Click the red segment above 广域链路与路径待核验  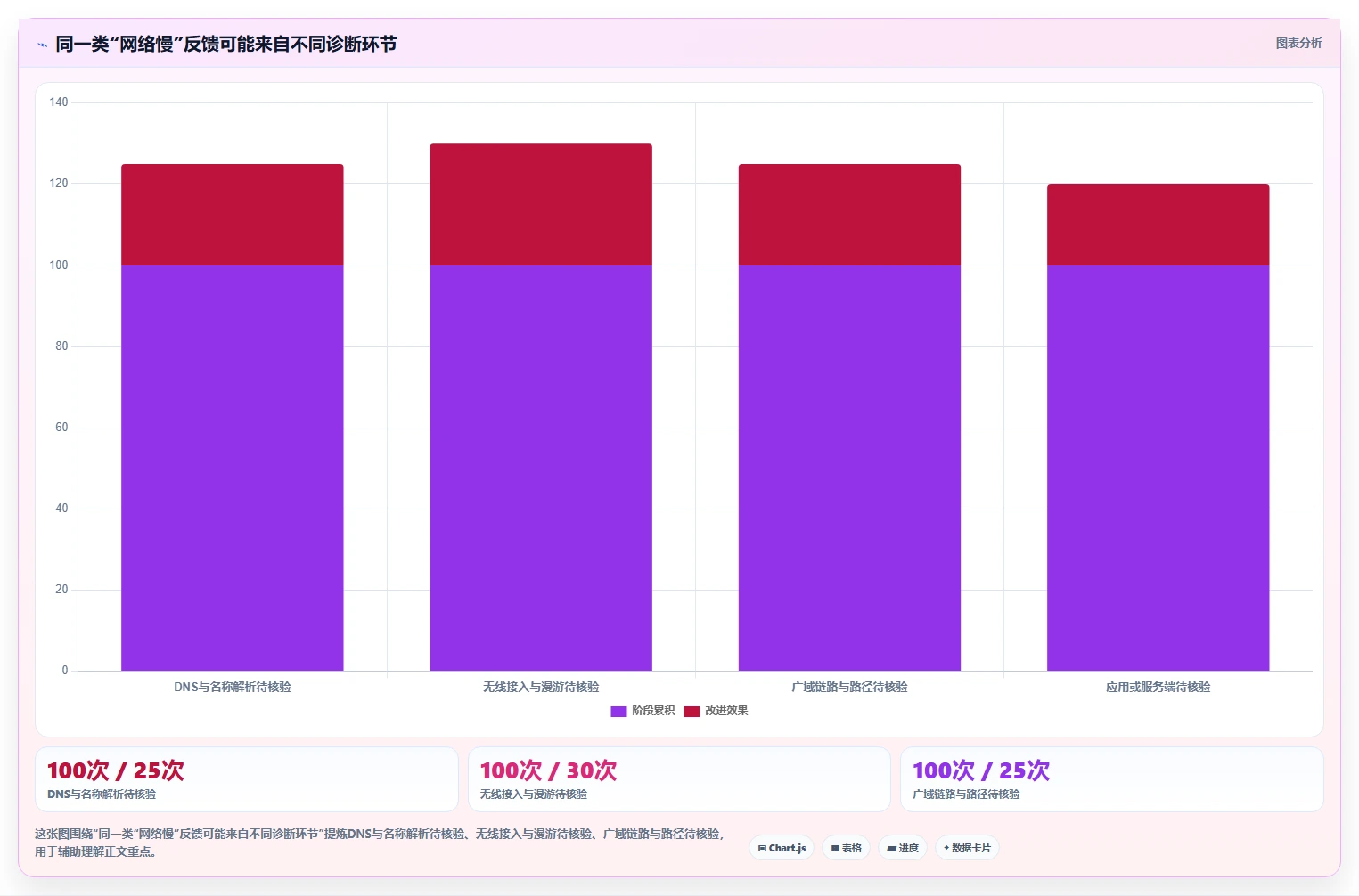point(849,215)
